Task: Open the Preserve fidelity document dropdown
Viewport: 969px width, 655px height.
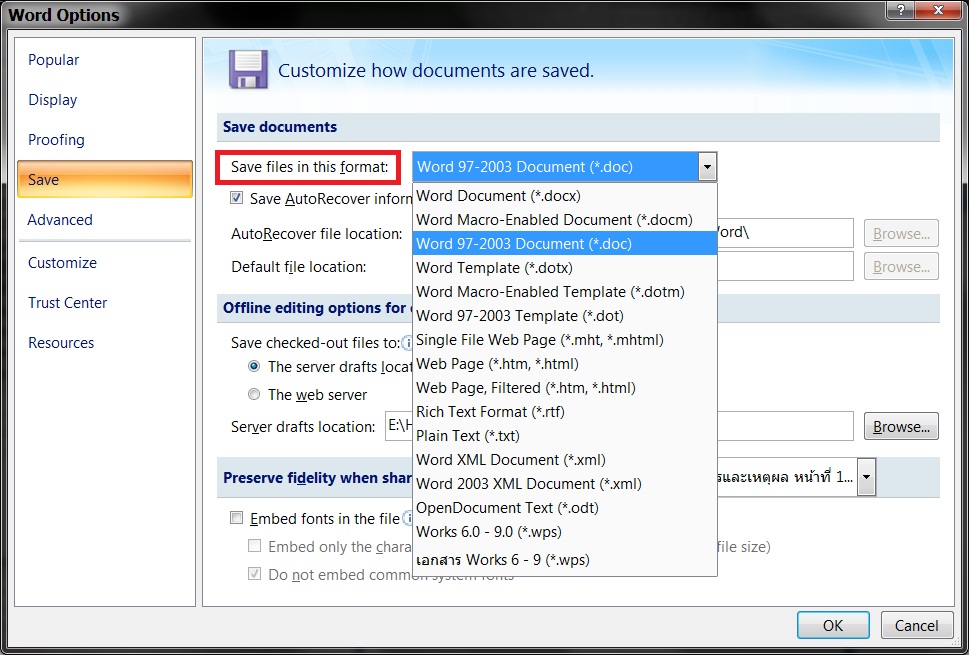Action: point(866,478)
